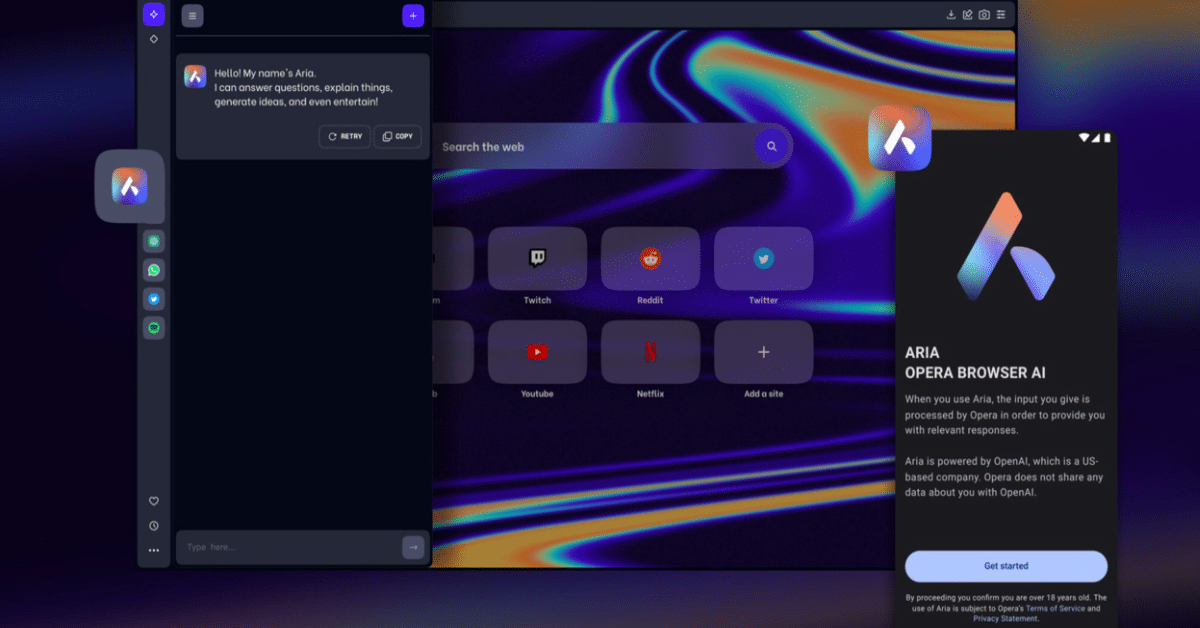
Task: Open Easy Setup sliders icon
Action: point(1001,14)
